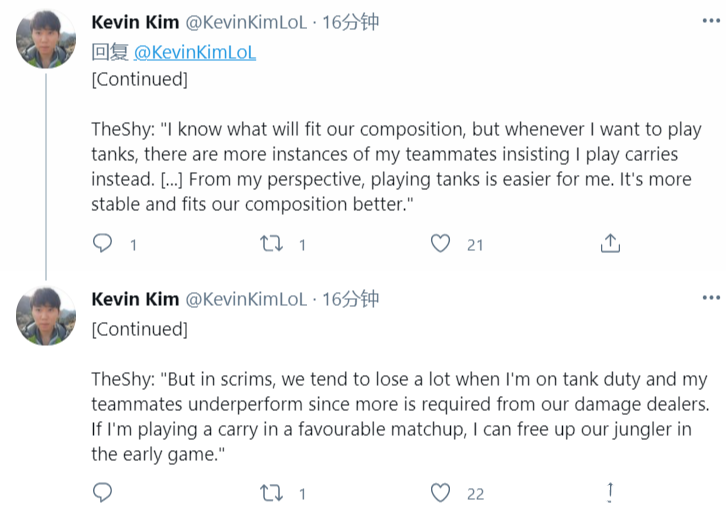Open the @KevinKimLoL reply mention link
The height and width of the screenshot is (520, 726).
click(195, 52)
